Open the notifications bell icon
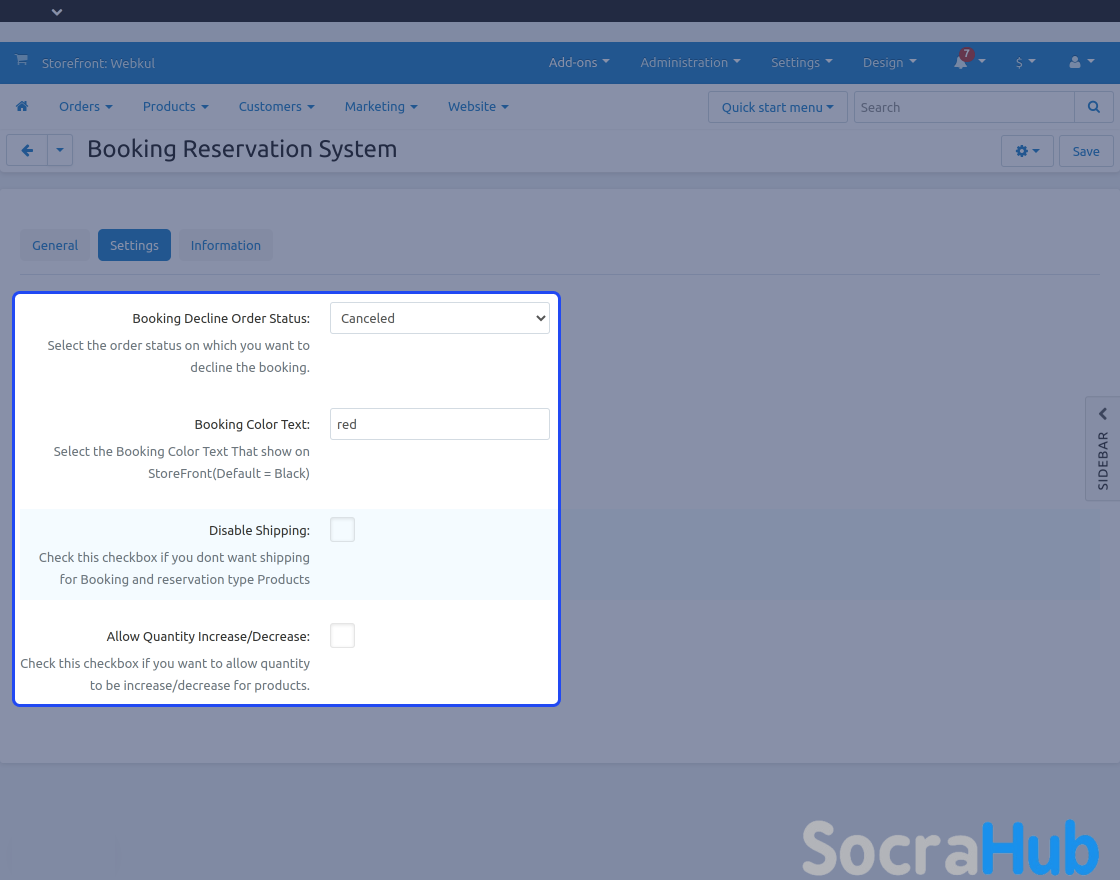Viewport: 1120px width, 880px height. [x=961, y=62]
